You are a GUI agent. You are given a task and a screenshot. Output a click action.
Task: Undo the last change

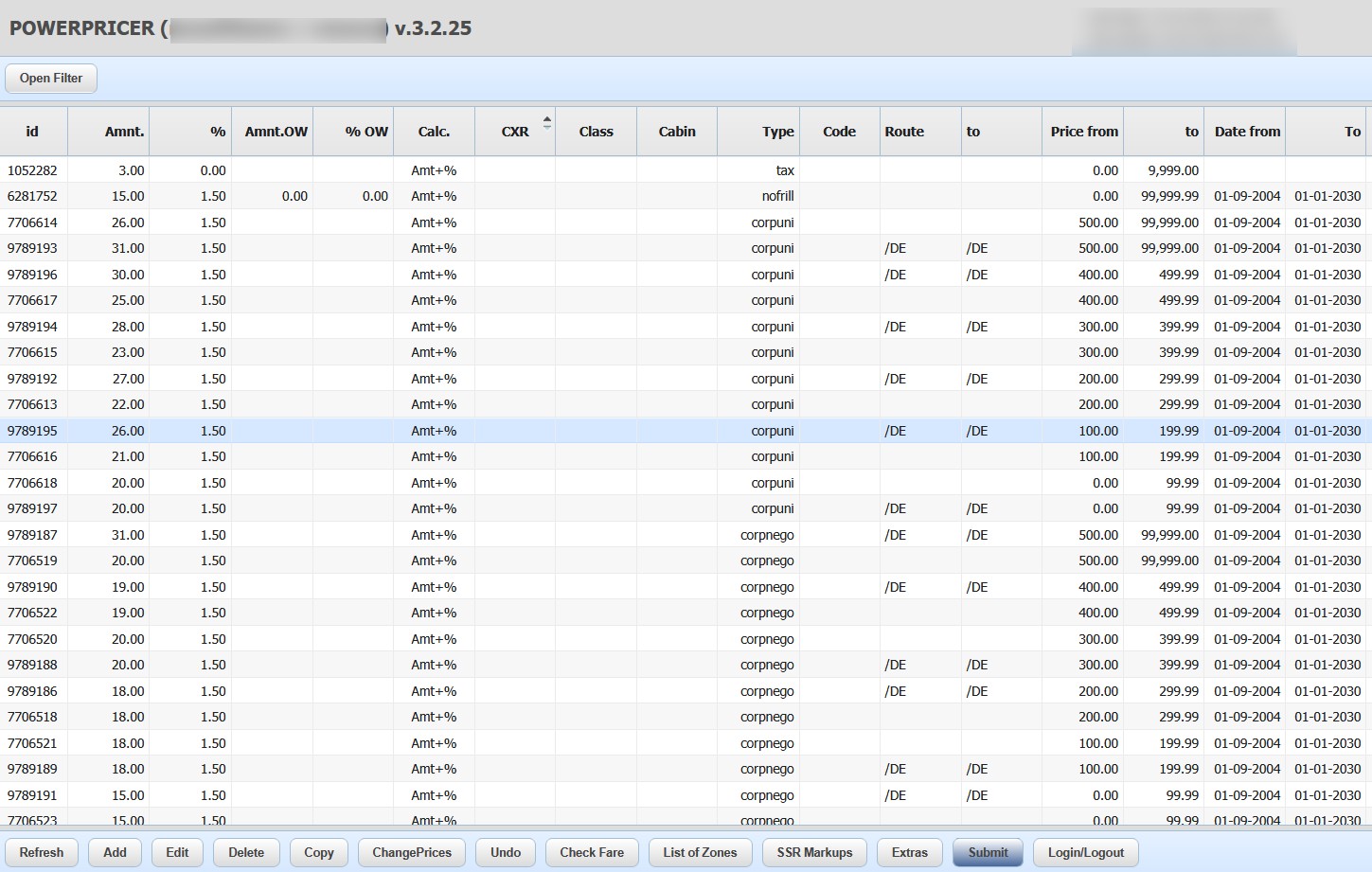tap(506, 852)
